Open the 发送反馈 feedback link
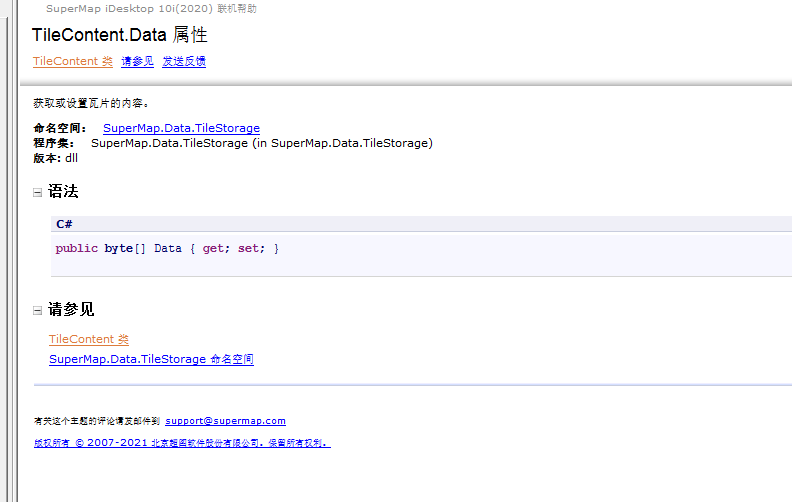 (184, 61)
